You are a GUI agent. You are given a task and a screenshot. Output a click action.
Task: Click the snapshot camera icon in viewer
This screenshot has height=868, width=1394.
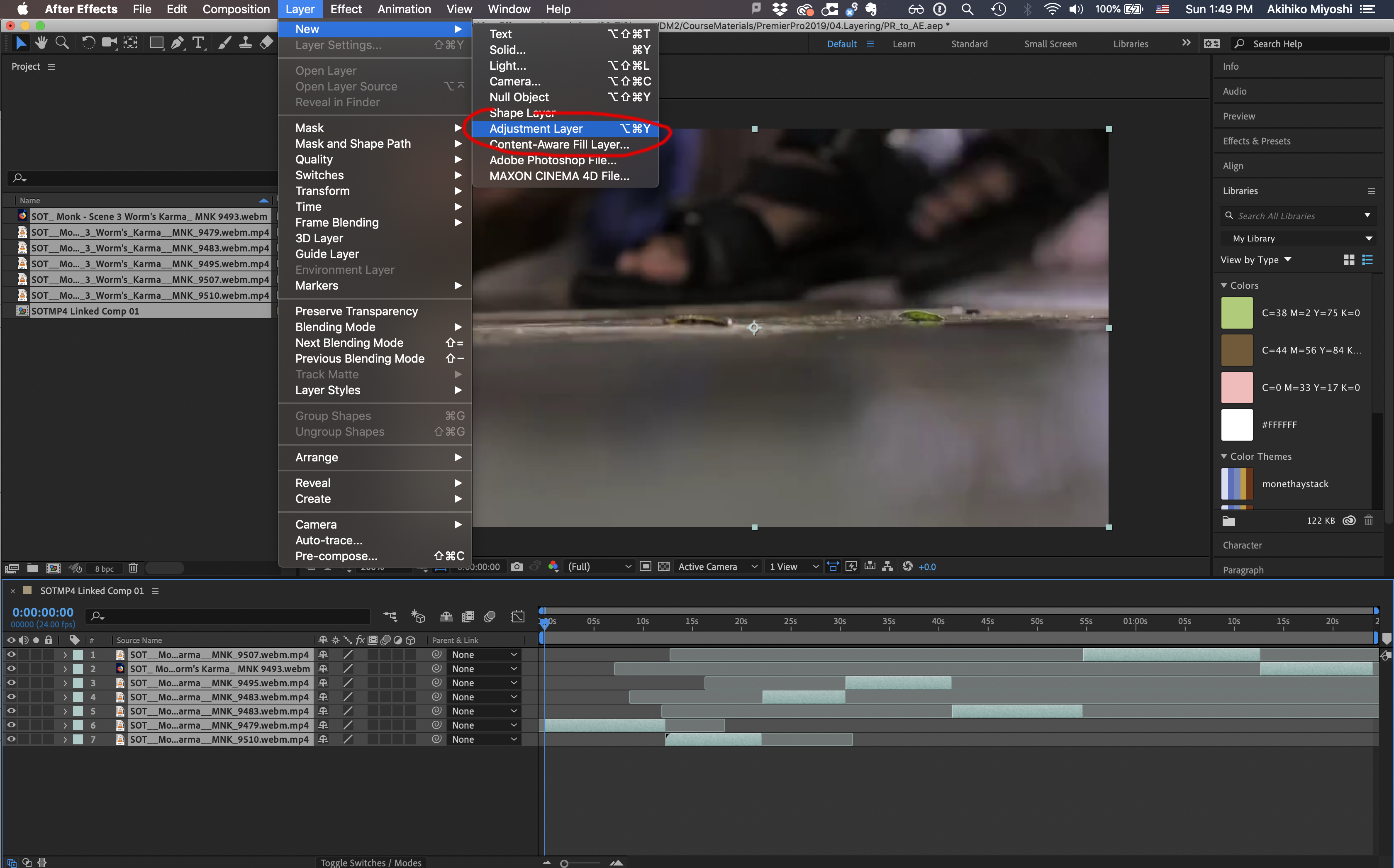[517, 567]
